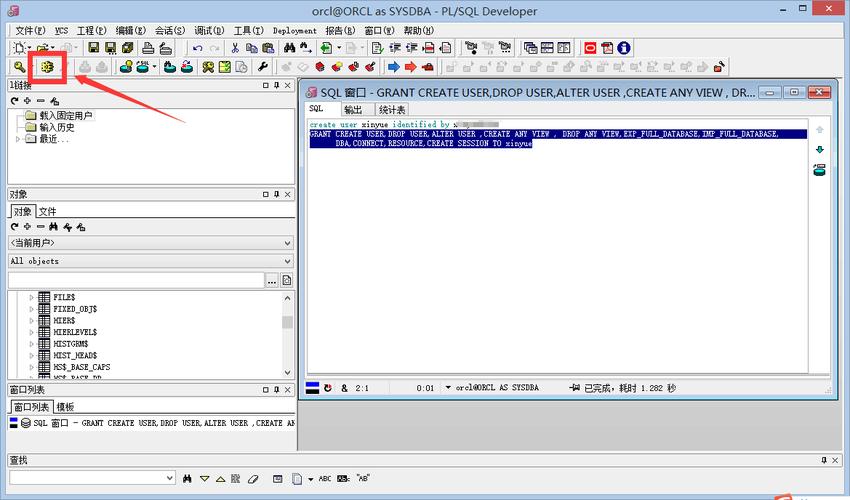Switch to the Templates tab
Viewport: 850px width, 500px height.
65,407
